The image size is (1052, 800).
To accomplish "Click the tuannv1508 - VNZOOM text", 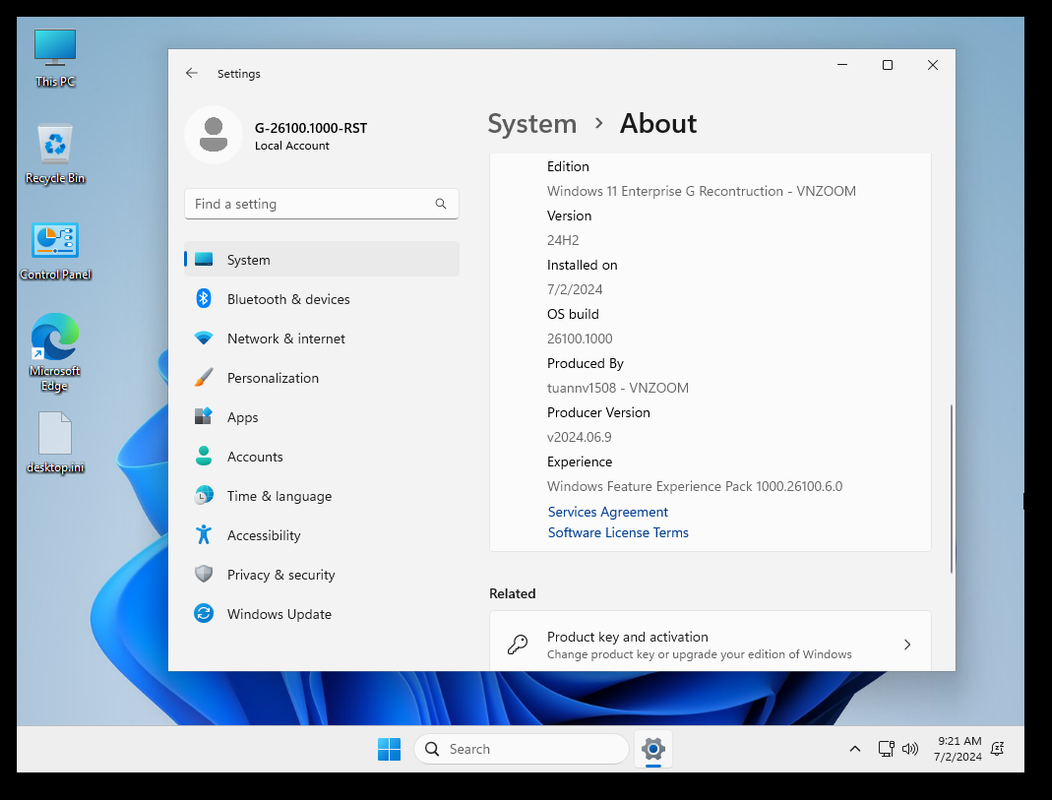I will [618, 388].
